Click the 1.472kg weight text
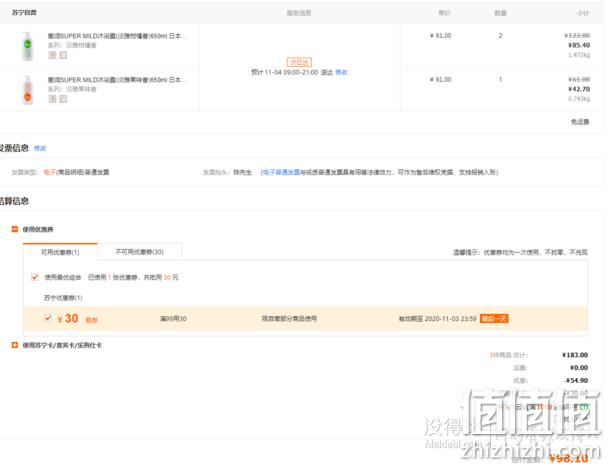This screenshot has height=468, width=610. [579, 55]
